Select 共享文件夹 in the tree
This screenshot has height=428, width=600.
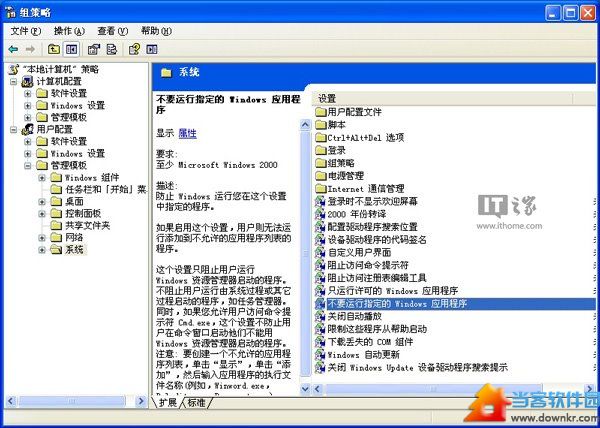[88, 226]
